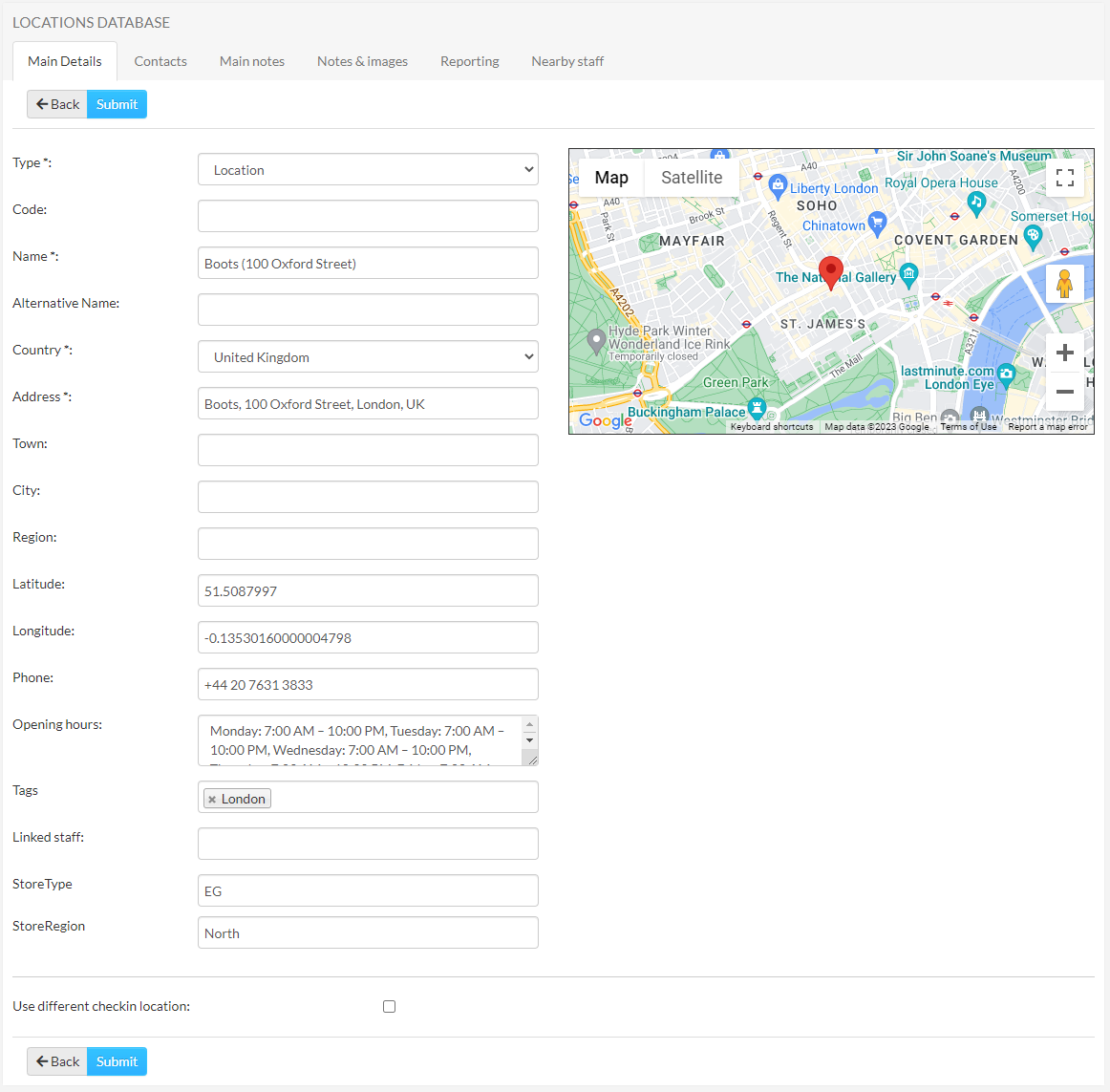
Task: Click the Region input field
Action: click(x=368, y=544)
